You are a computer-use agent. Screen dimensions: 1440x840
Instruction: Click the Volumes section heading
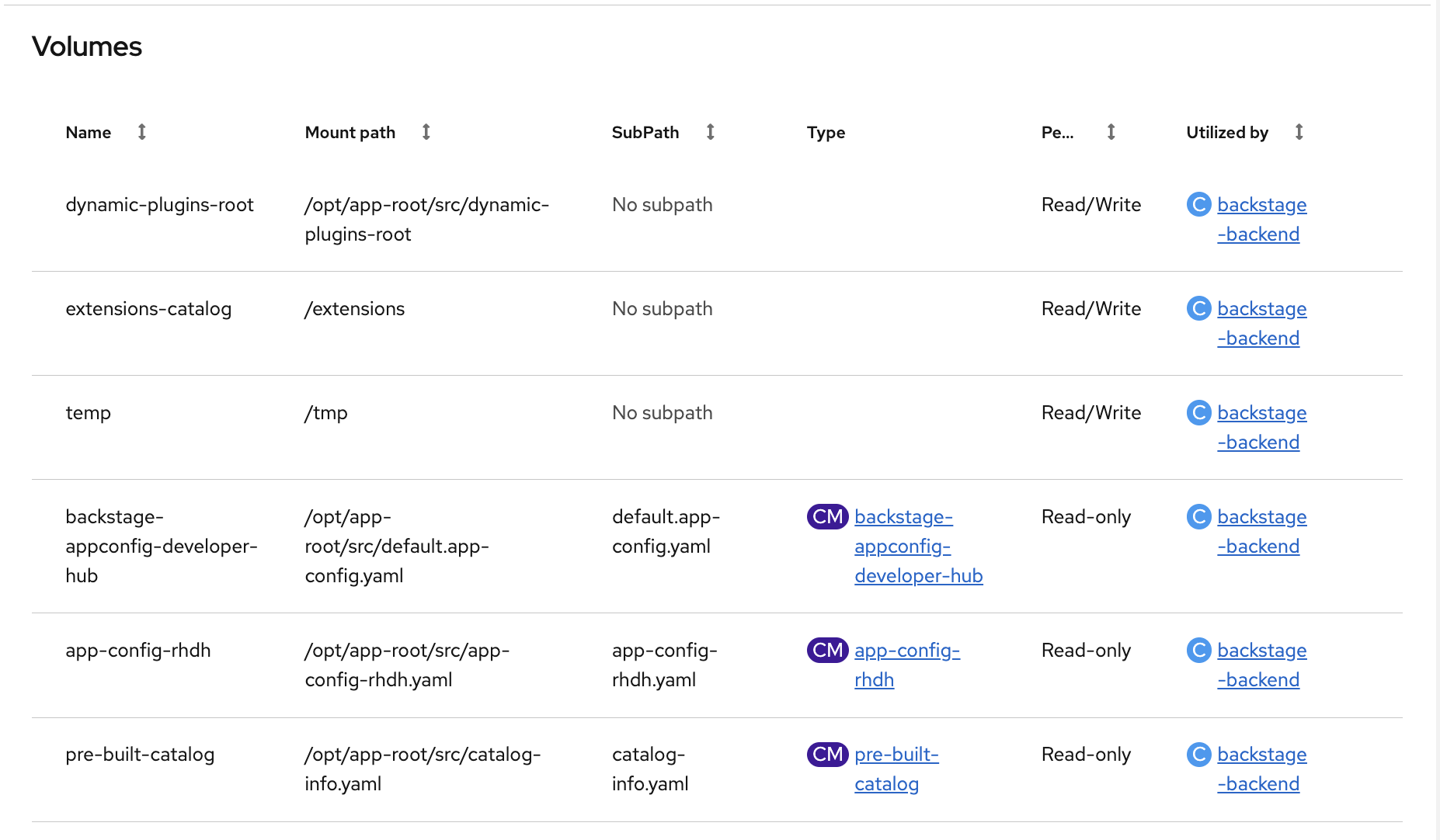coord(87,47)
